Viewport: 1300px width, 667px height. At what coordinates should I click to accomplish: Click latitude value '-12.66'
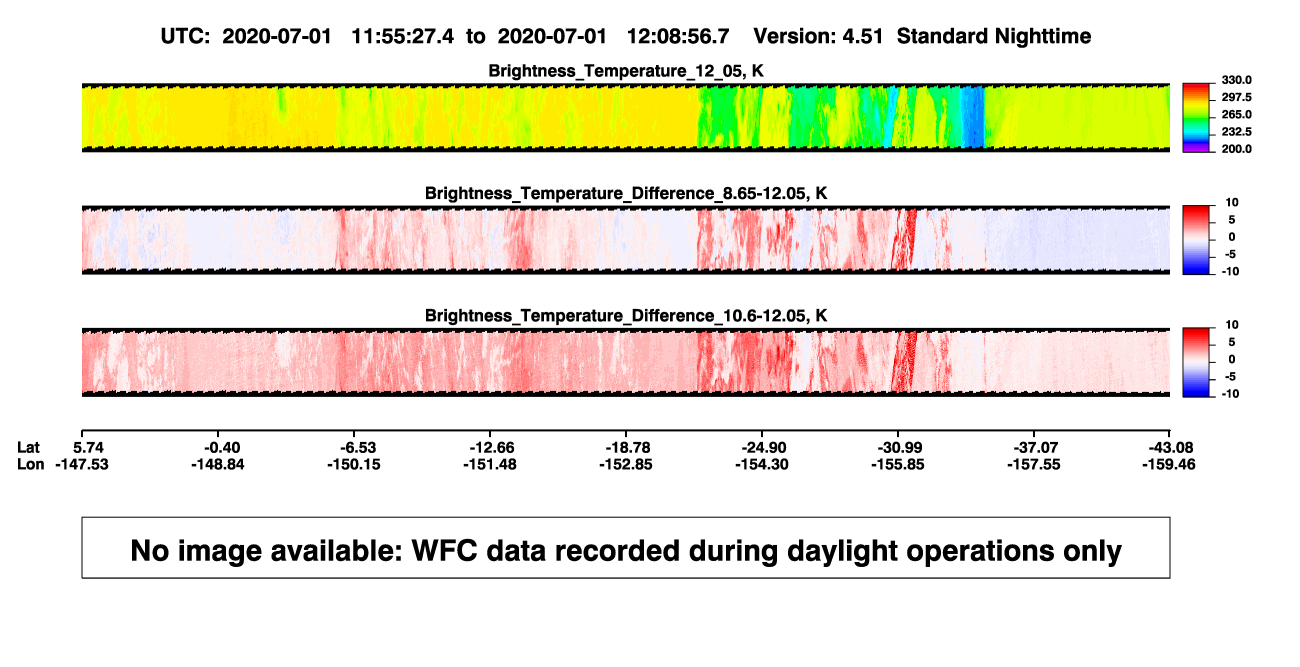489,447
